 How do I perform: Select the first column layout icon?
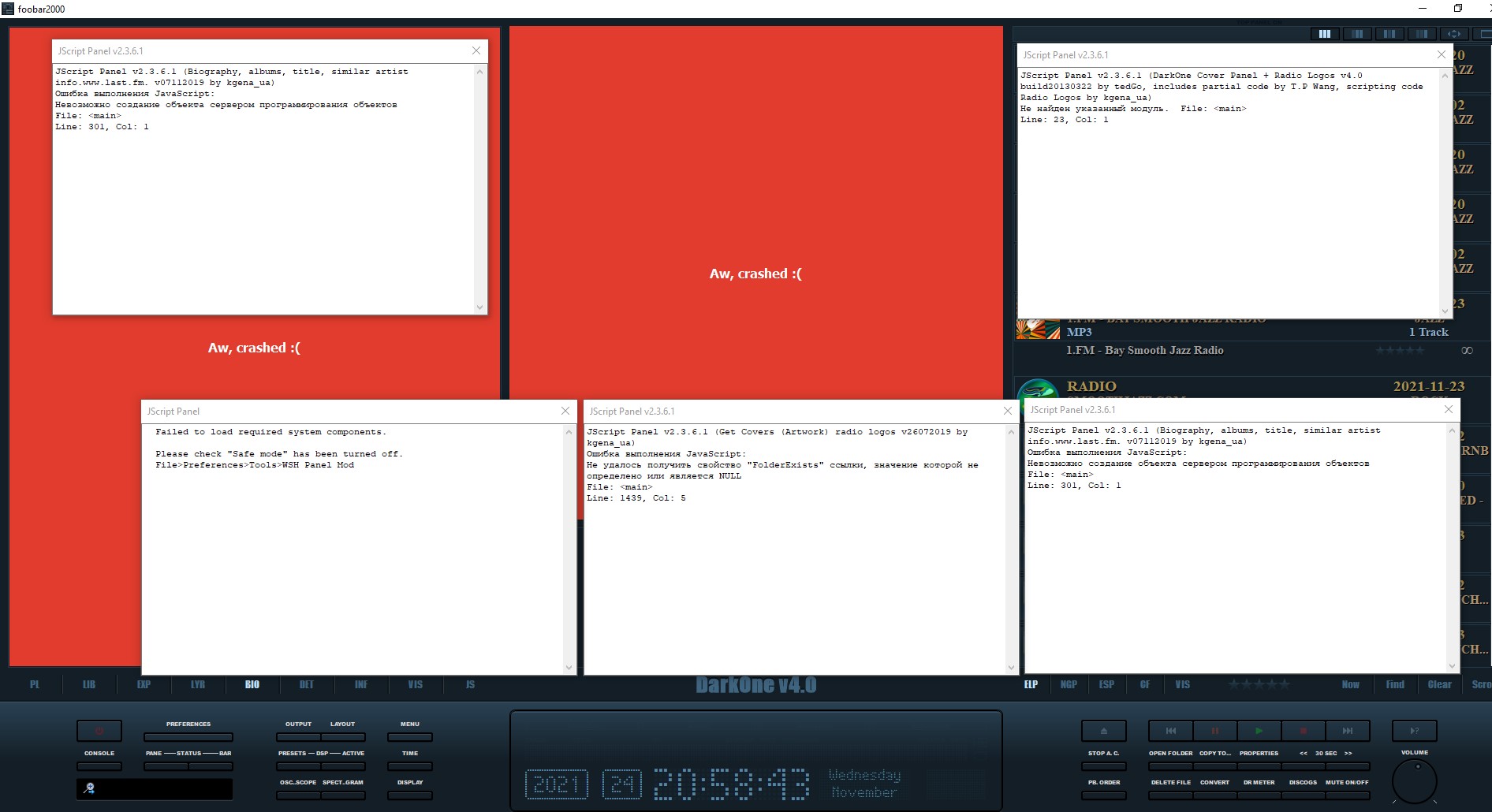coord(1325,34)
